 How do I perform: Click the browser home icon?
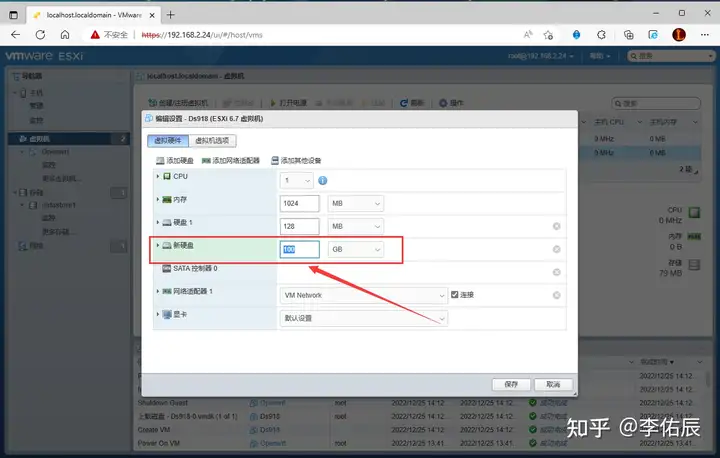pos(65,35)
